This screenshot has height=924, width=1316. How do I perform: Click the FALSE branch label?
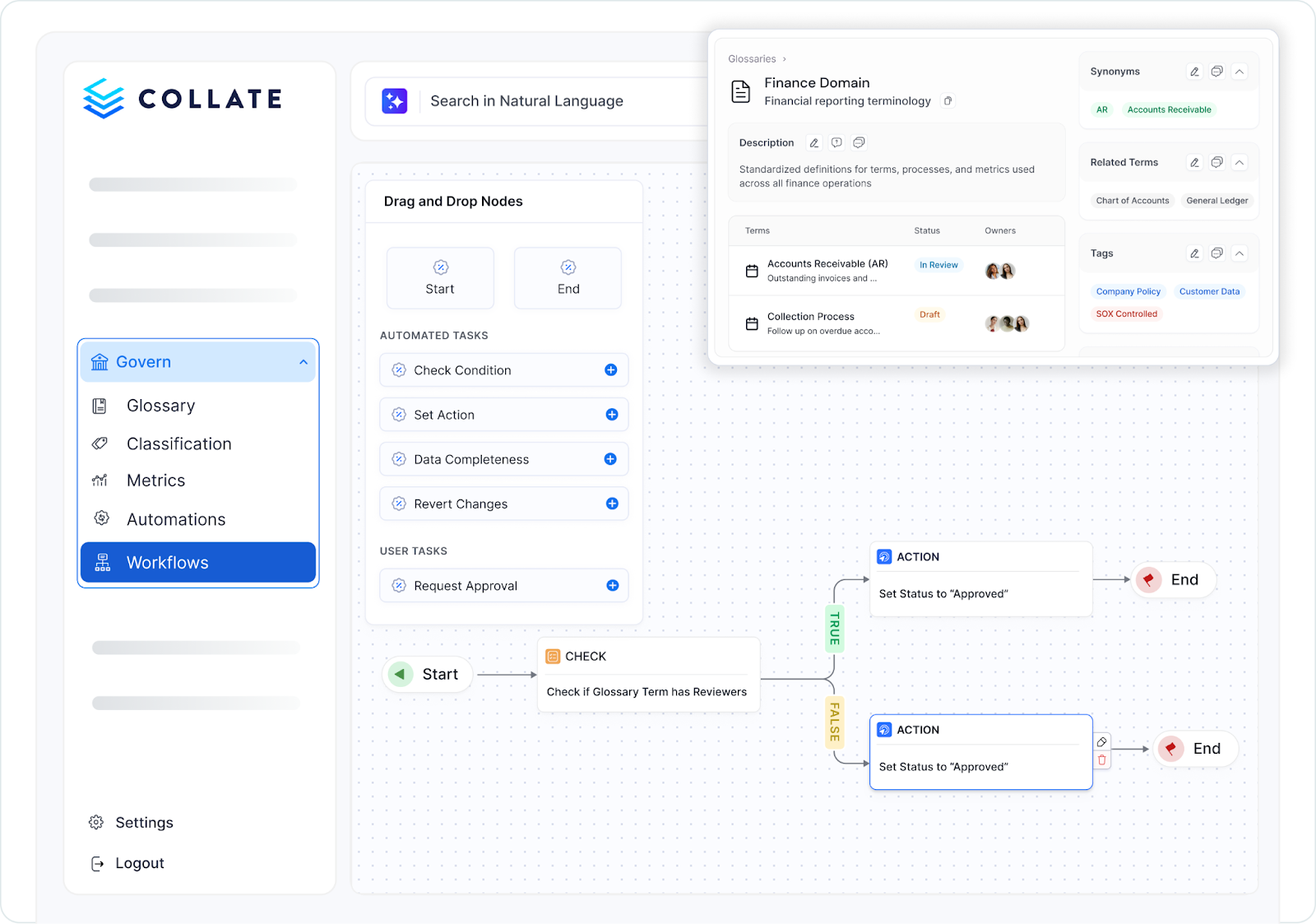tap(835, 722)
